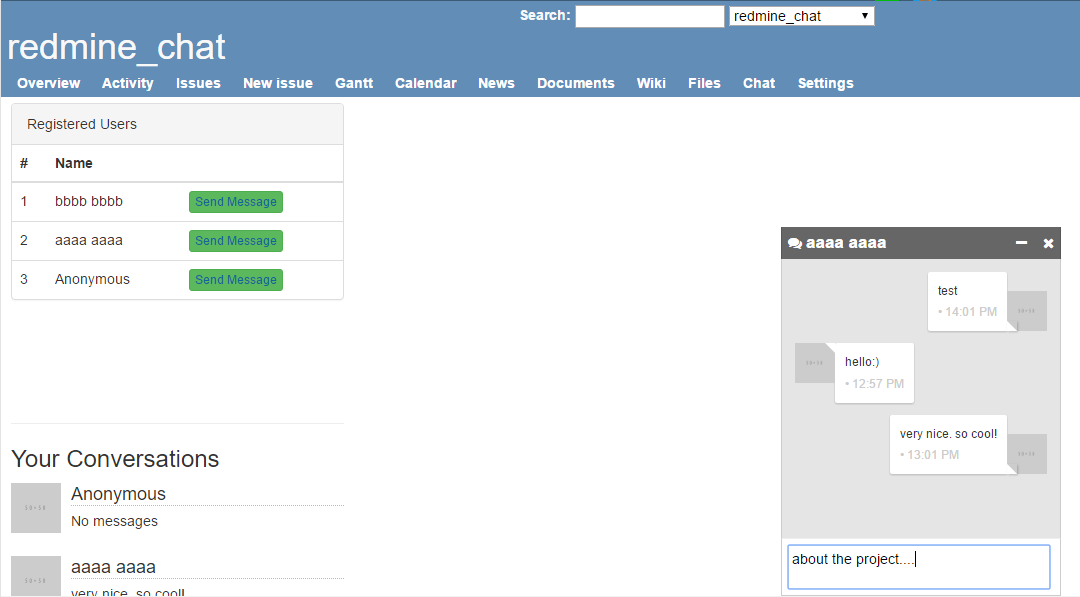Click avatar beside 'very nice. so cool!' chat bubble
The height and width of the screenshot is (597, 1080).
tap(1027, 454)
